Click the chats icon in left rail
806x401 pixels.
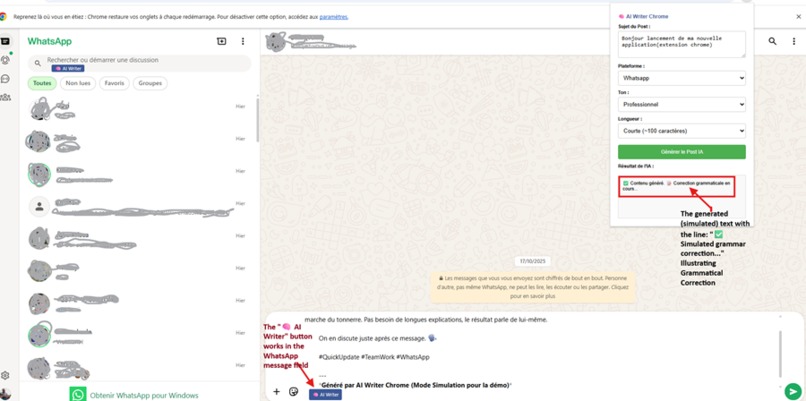tap(5, 41)
